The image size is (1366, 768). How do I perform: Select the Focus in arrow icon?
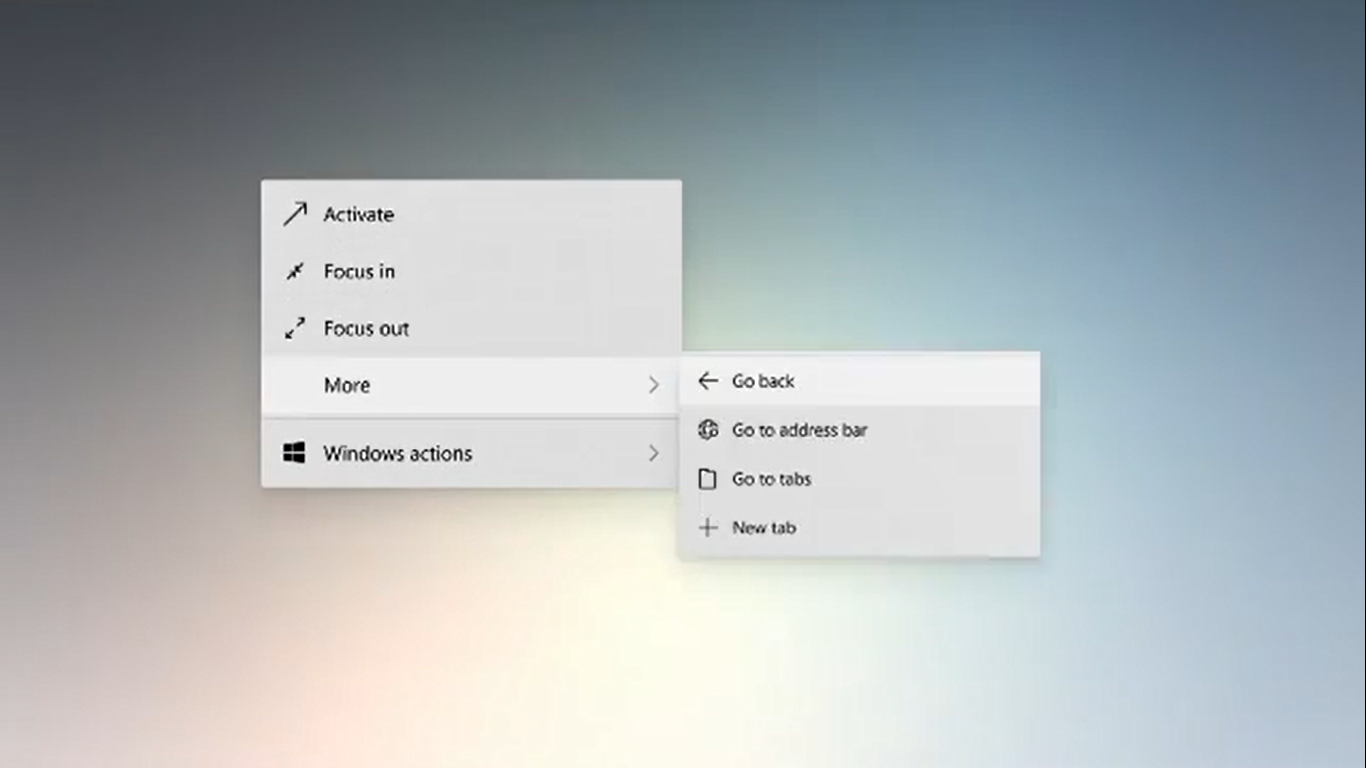click(x=294, y=271)
